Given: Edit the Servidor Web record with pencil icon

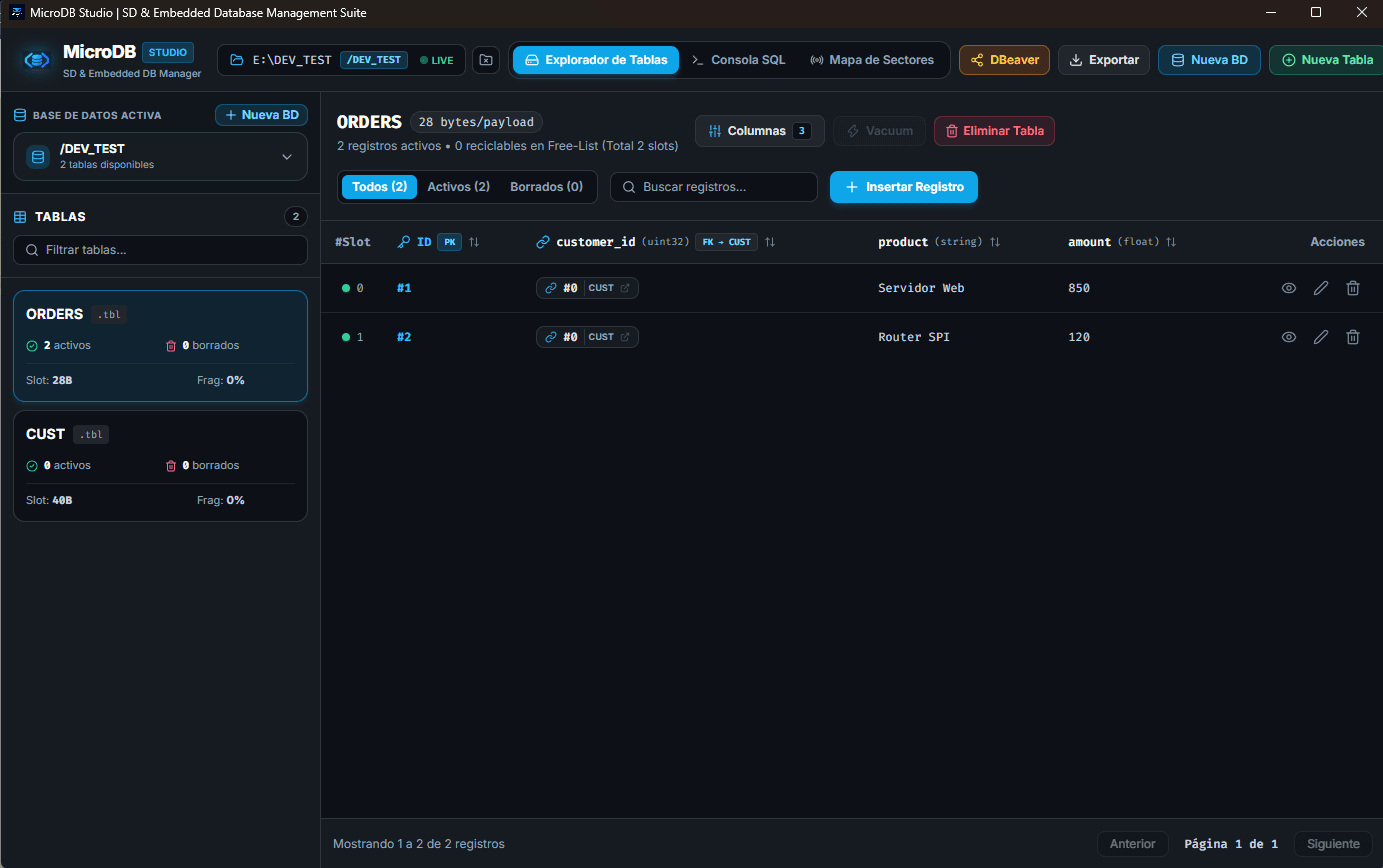Looking at the screenshot, I should (1321, 288).
